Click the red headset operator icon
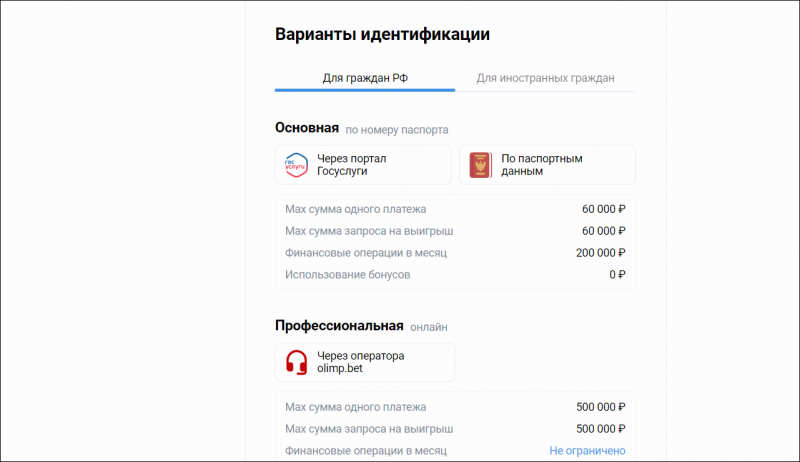 pos(296,363)
